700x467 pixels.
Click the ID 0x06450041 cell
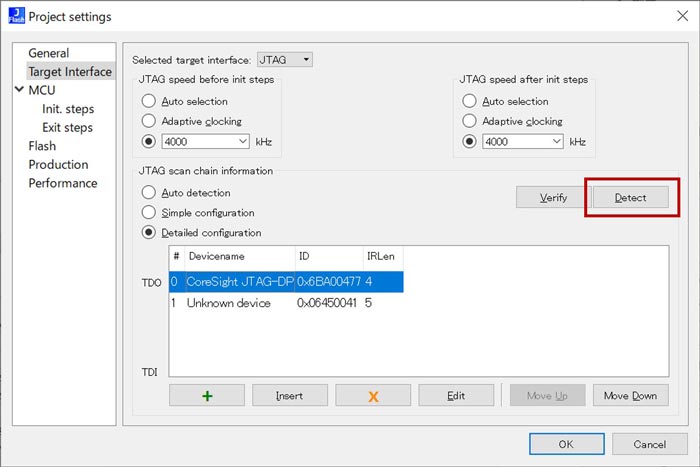coord(327,303)
